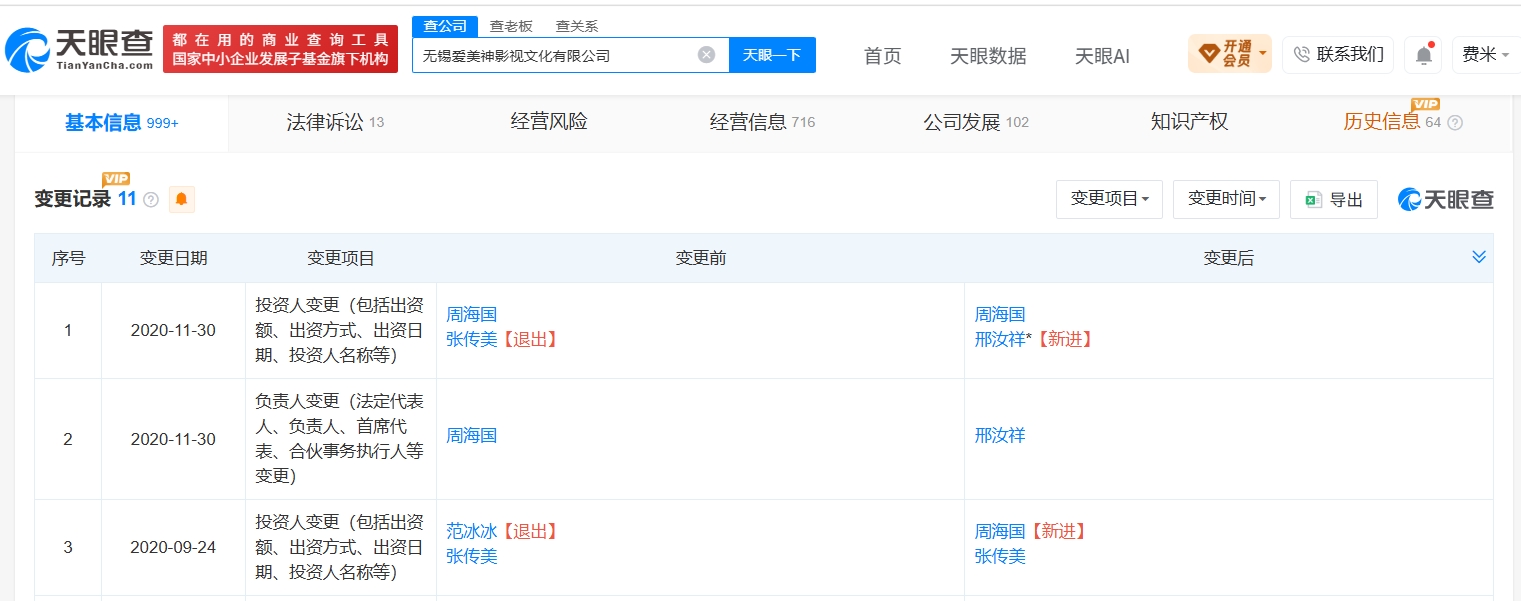Open 周海国 link in row 1 变更前

click(x=471, y=314)
